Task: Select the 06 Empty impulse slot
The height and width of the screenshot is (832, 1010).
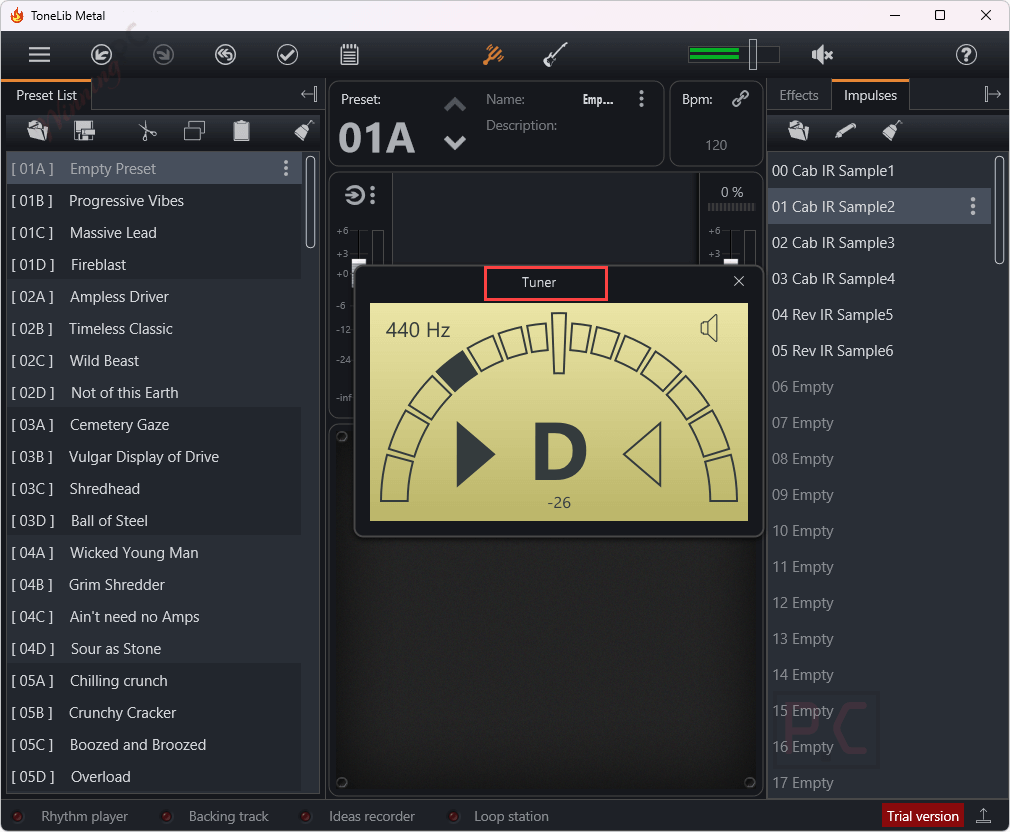Action: click(879, 386)
